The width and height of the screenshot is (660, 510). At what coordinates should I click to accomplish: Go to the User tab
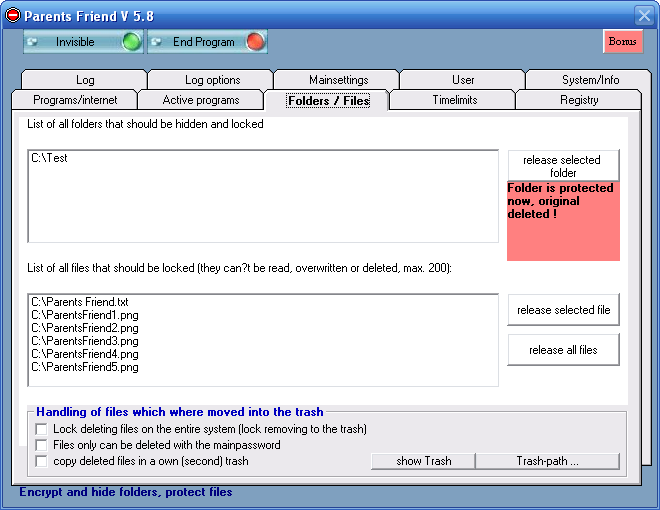[463, 80]
